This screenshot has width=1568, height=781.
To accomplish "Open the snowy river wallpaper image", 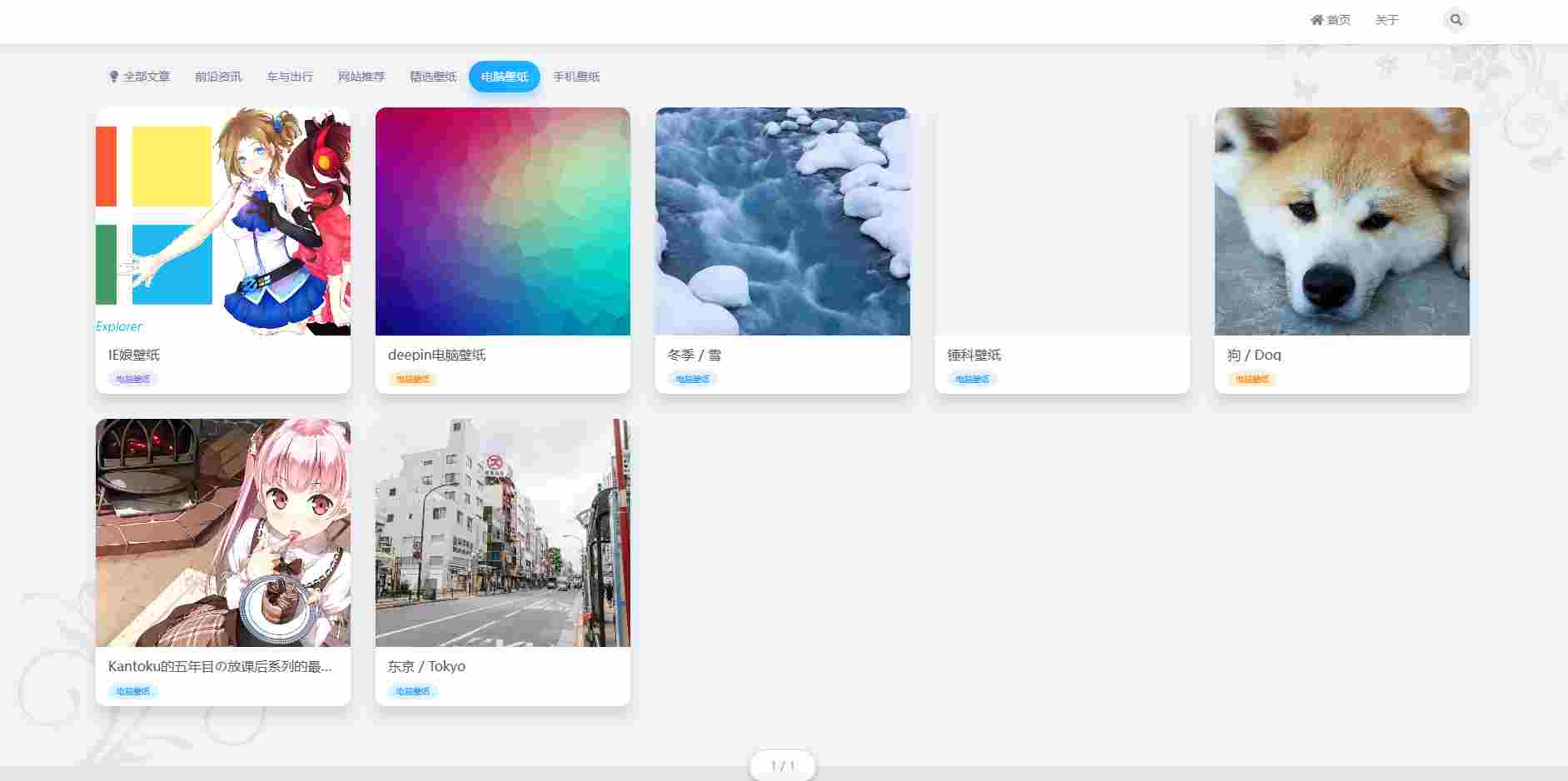I will click(x=783, y=221).
